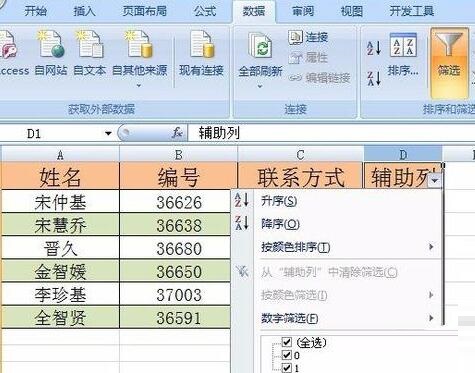Click cell containing 晋久
The height and width of the screenshot is (373, 475).
click(60, 248)
